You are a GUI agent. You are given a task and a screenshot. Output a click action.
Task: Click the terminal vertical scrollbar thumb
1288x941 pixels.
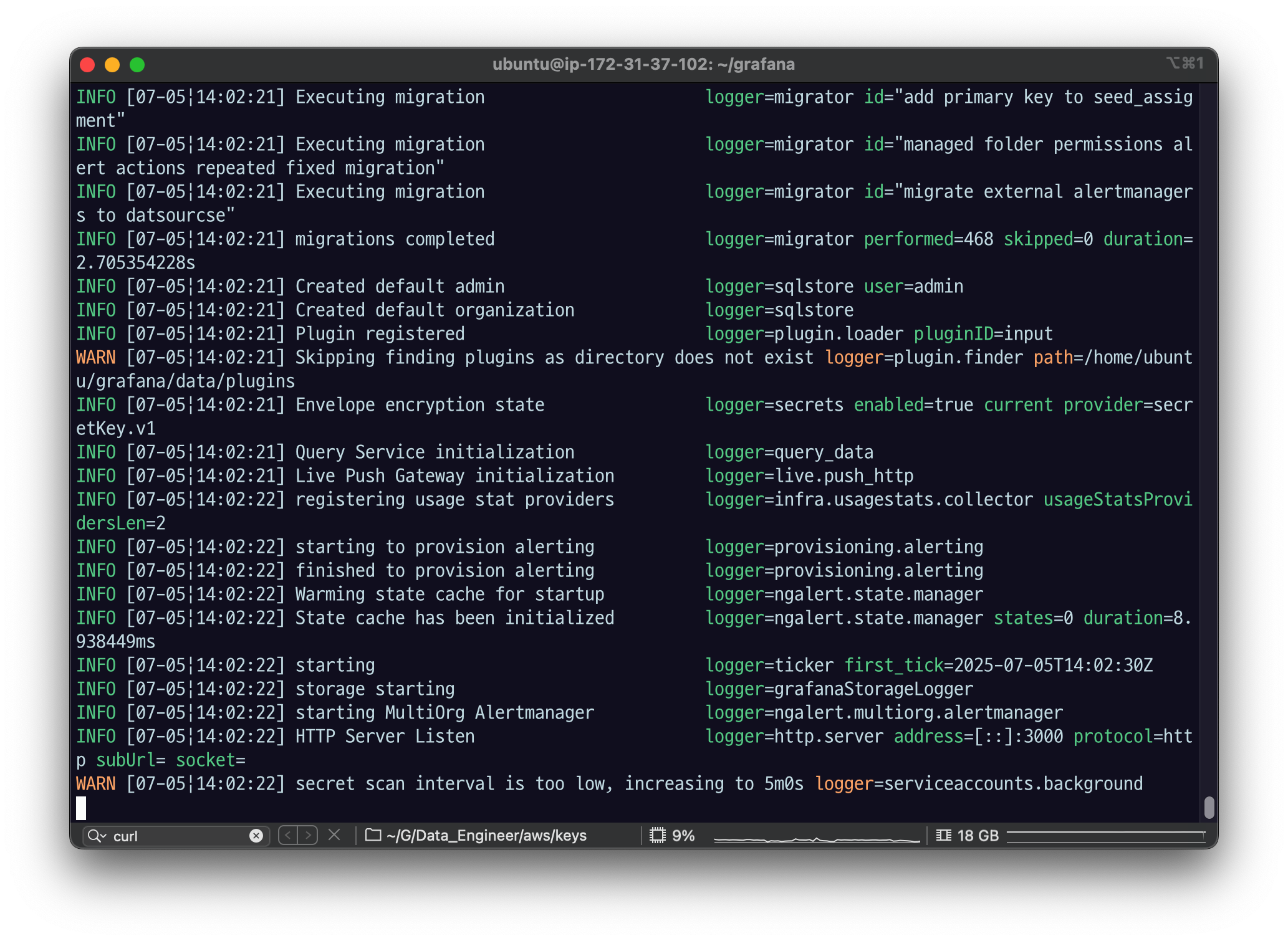(1209, 808)
